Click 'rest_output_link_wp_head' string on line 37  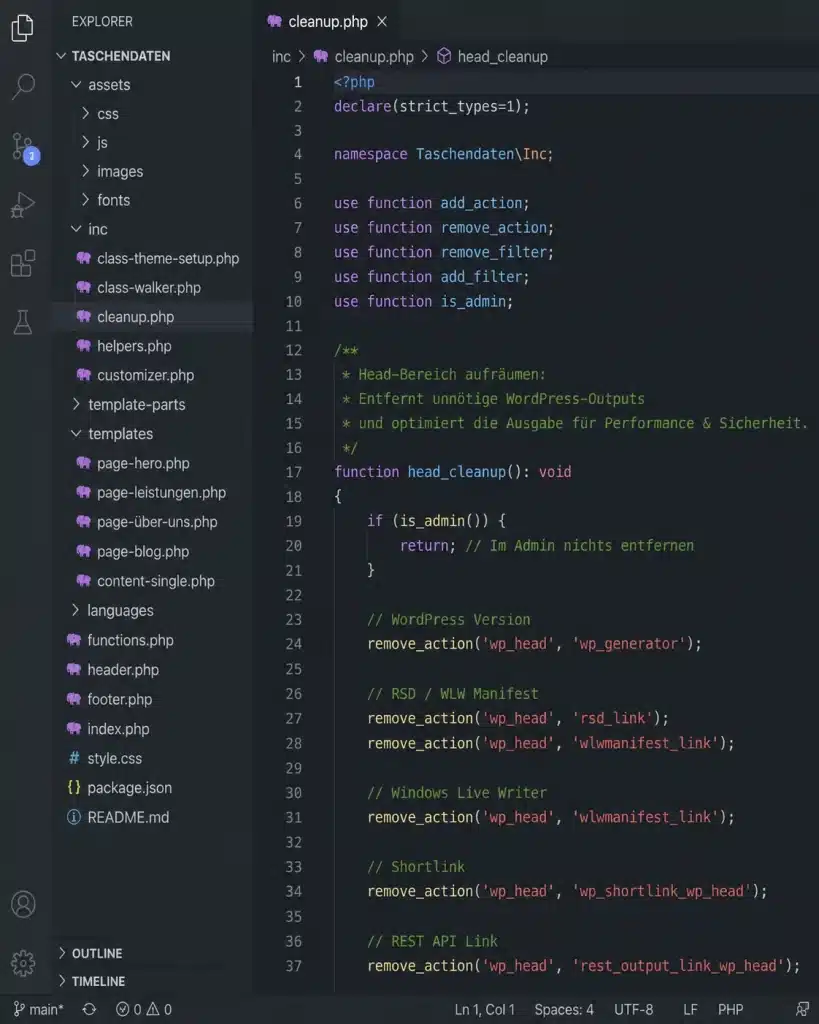click(678, 966)
